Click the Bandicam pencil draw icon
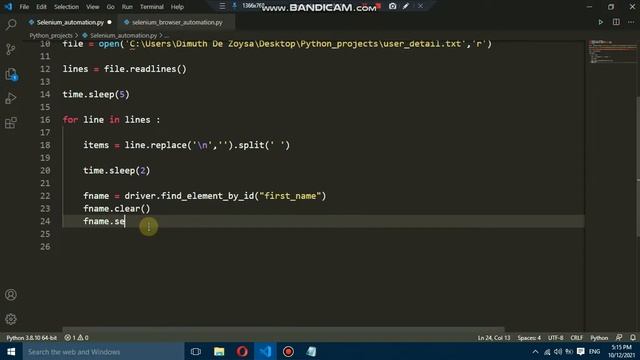This screenshot has width=640, height=360. pyautogui.click(x=406, y=6)
